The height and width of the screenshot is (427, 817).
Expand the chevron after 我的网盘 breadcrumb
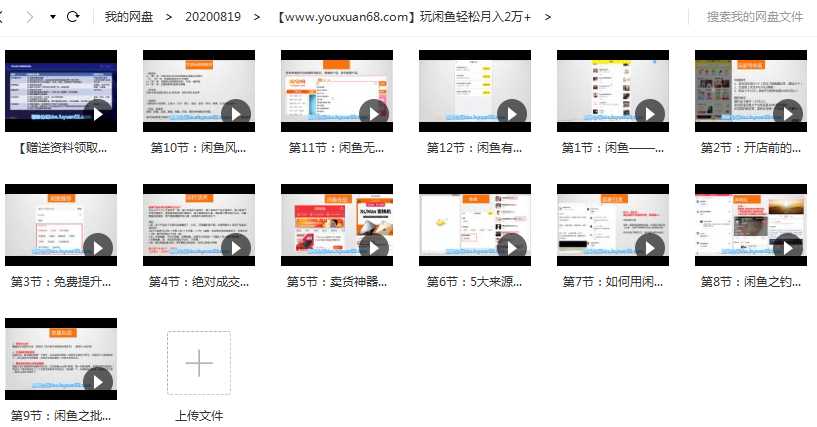pos(167,17)
